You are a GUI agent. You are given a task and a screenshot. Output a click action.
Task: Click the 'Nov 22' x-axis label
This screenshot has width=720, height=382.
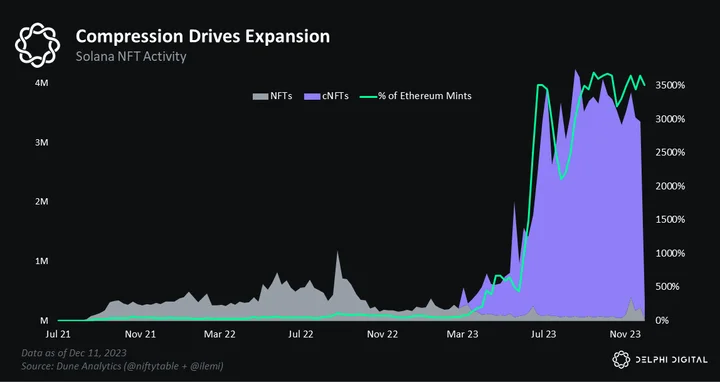coord(382,334)
